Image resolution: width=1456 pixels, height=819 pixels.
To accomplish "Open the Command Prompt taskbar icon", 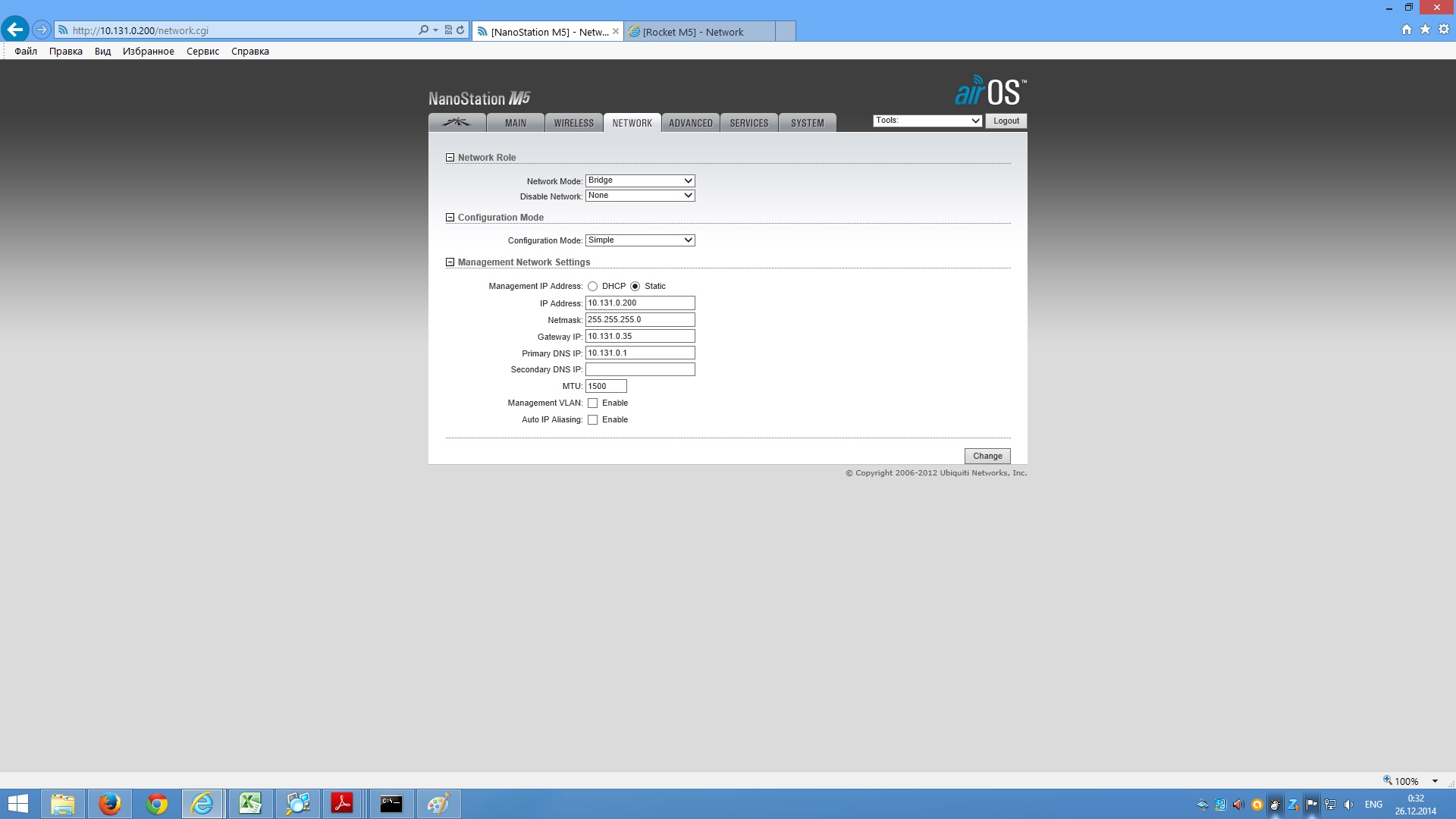I will point(391,804).
